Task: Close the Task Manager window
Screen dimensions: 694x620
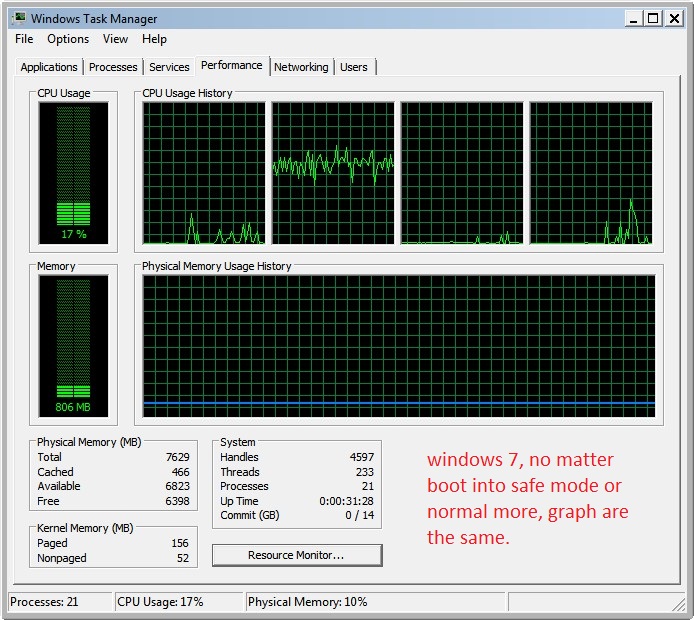Action: [674, 19]
